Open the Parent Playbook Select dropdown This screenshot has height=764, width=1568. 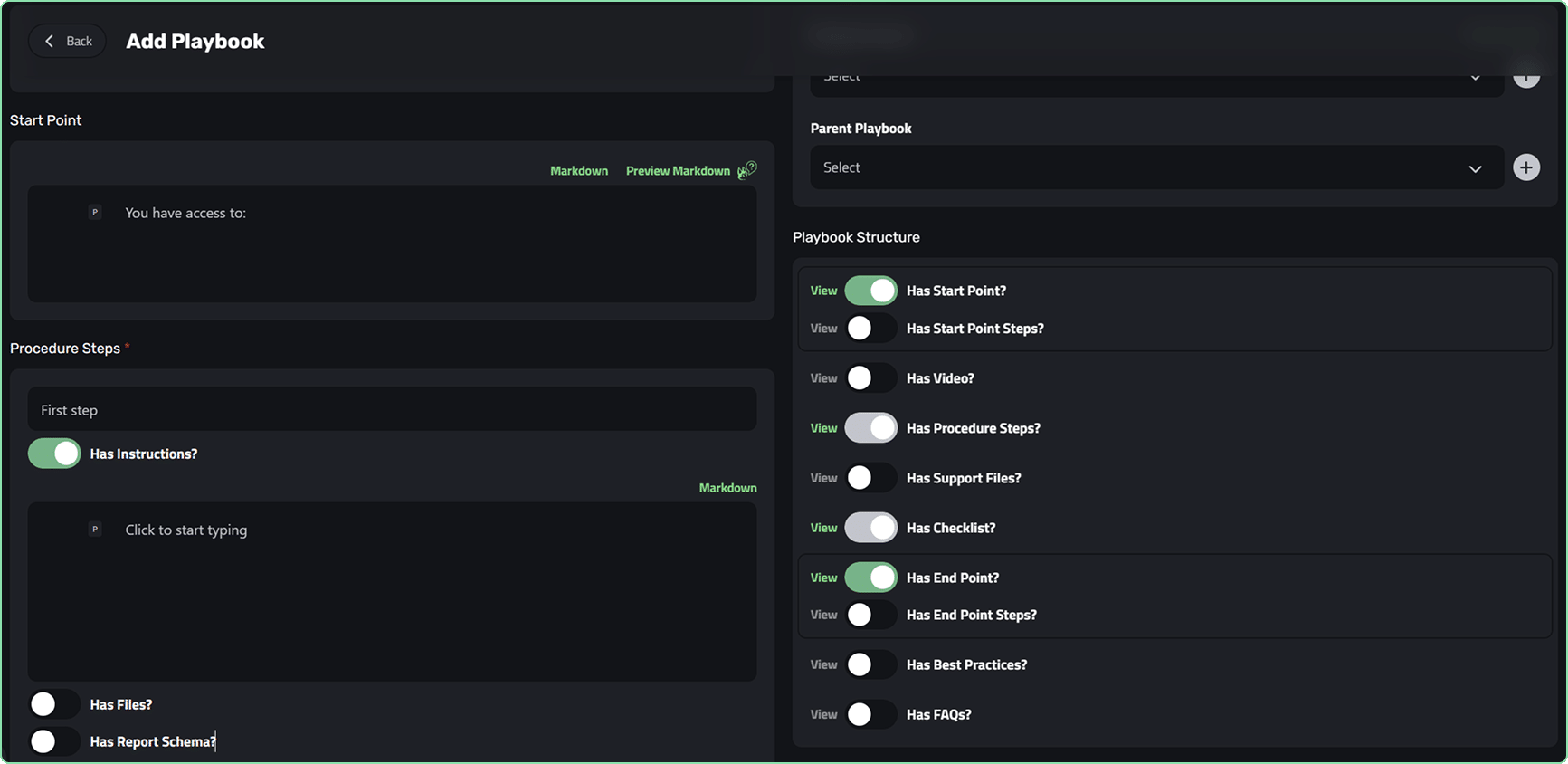[x=1155, y=167]
